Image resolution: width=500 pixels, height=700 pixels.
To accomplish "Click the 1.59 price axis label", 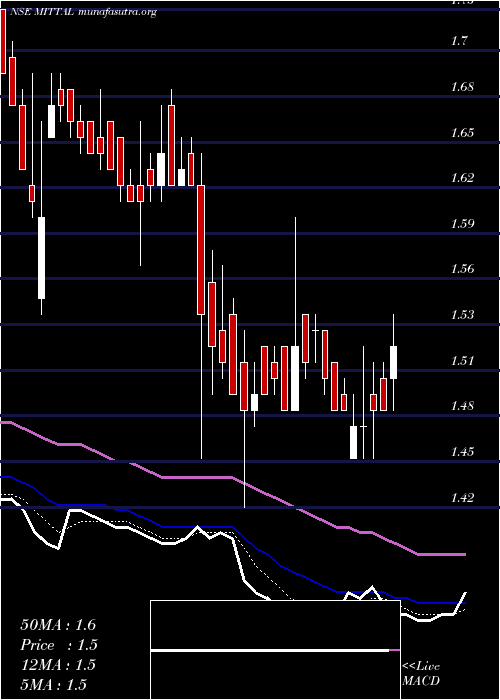I will tap(462, 224).
